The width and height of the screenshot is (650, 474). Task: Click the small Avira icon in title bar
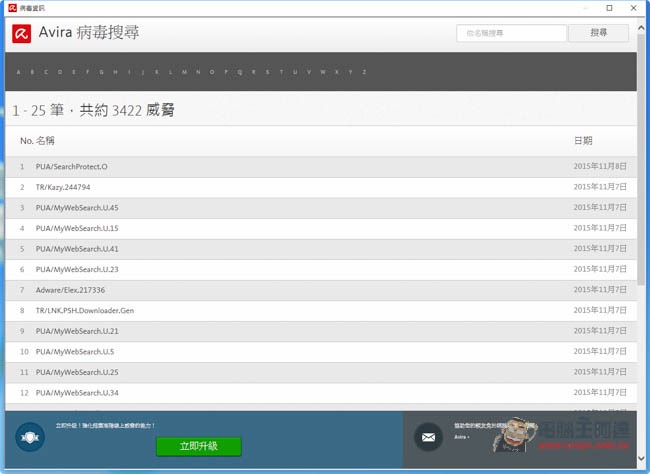coord(12,8)
